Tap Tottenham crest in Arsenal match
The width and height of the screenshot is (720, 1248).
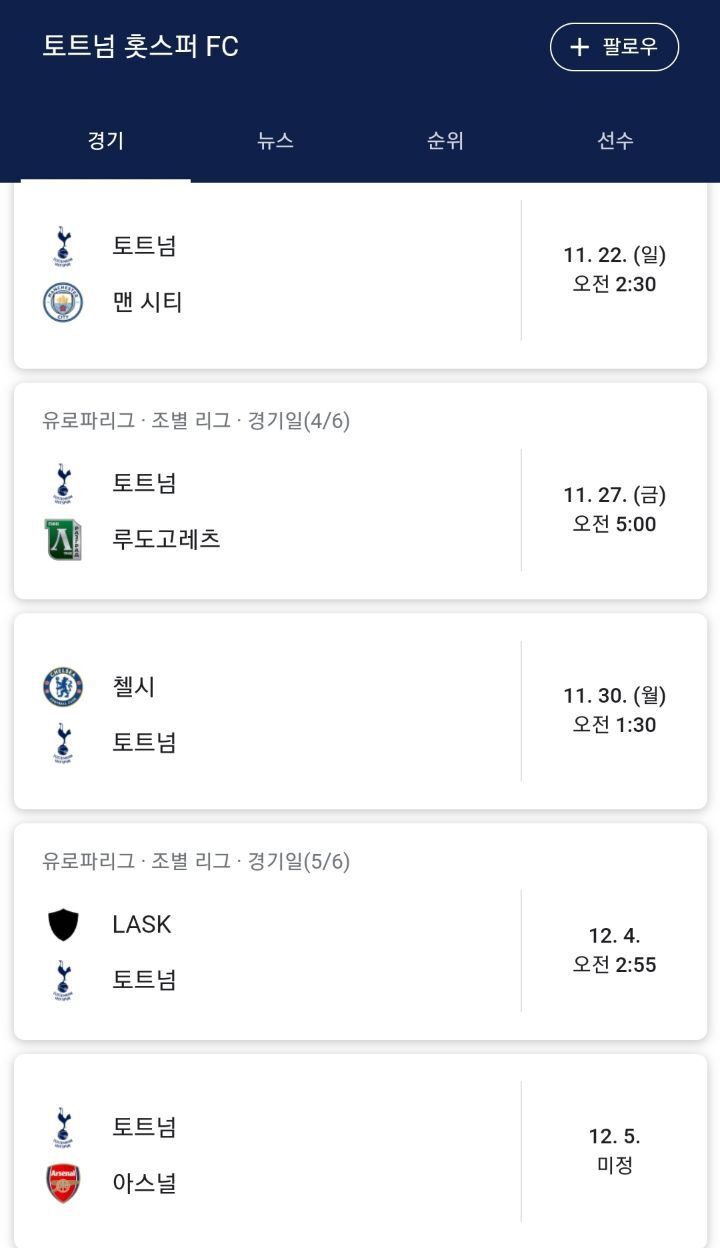click(63, 1128)
